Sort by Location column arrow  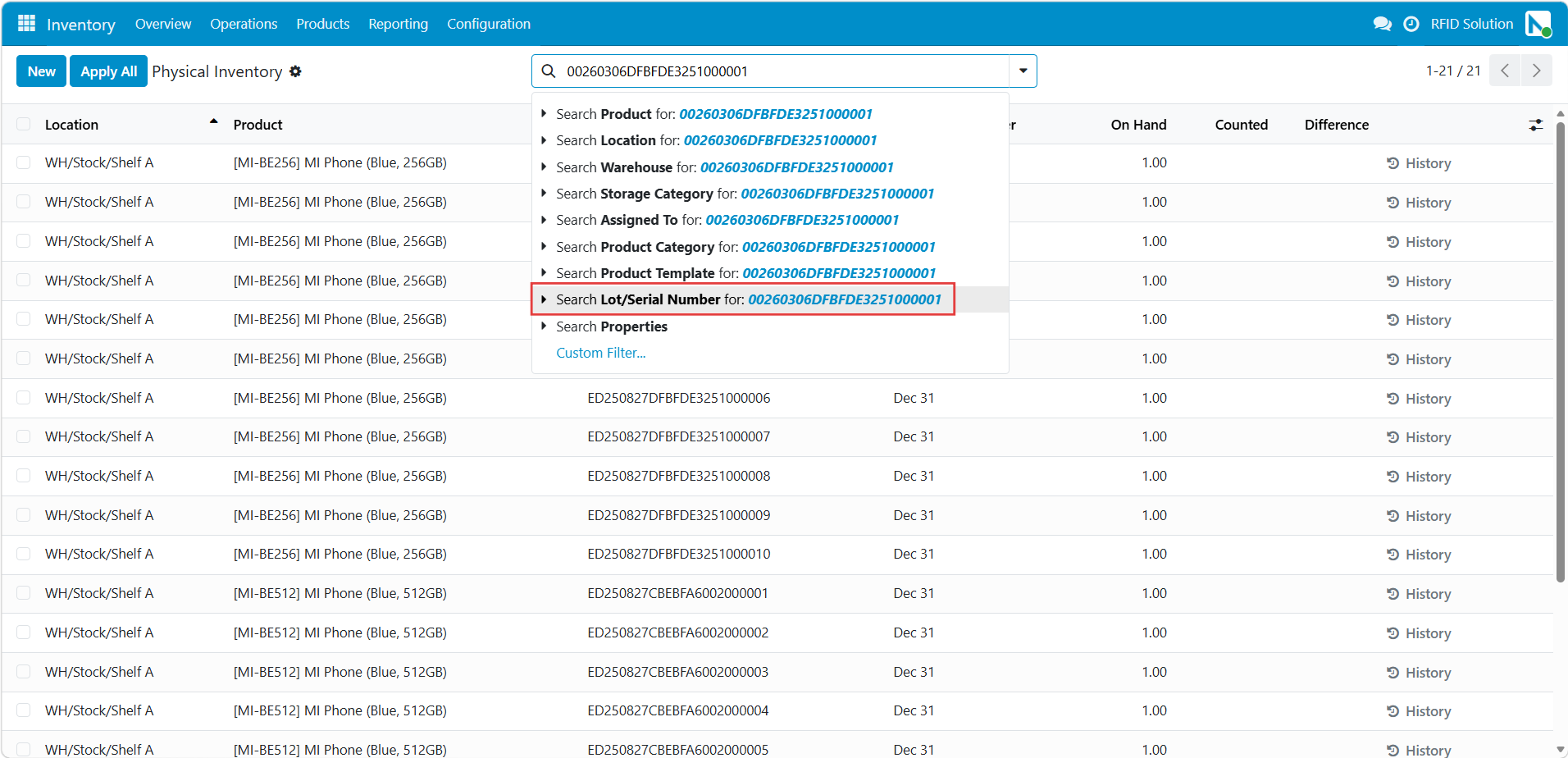[x=214, y=122]
